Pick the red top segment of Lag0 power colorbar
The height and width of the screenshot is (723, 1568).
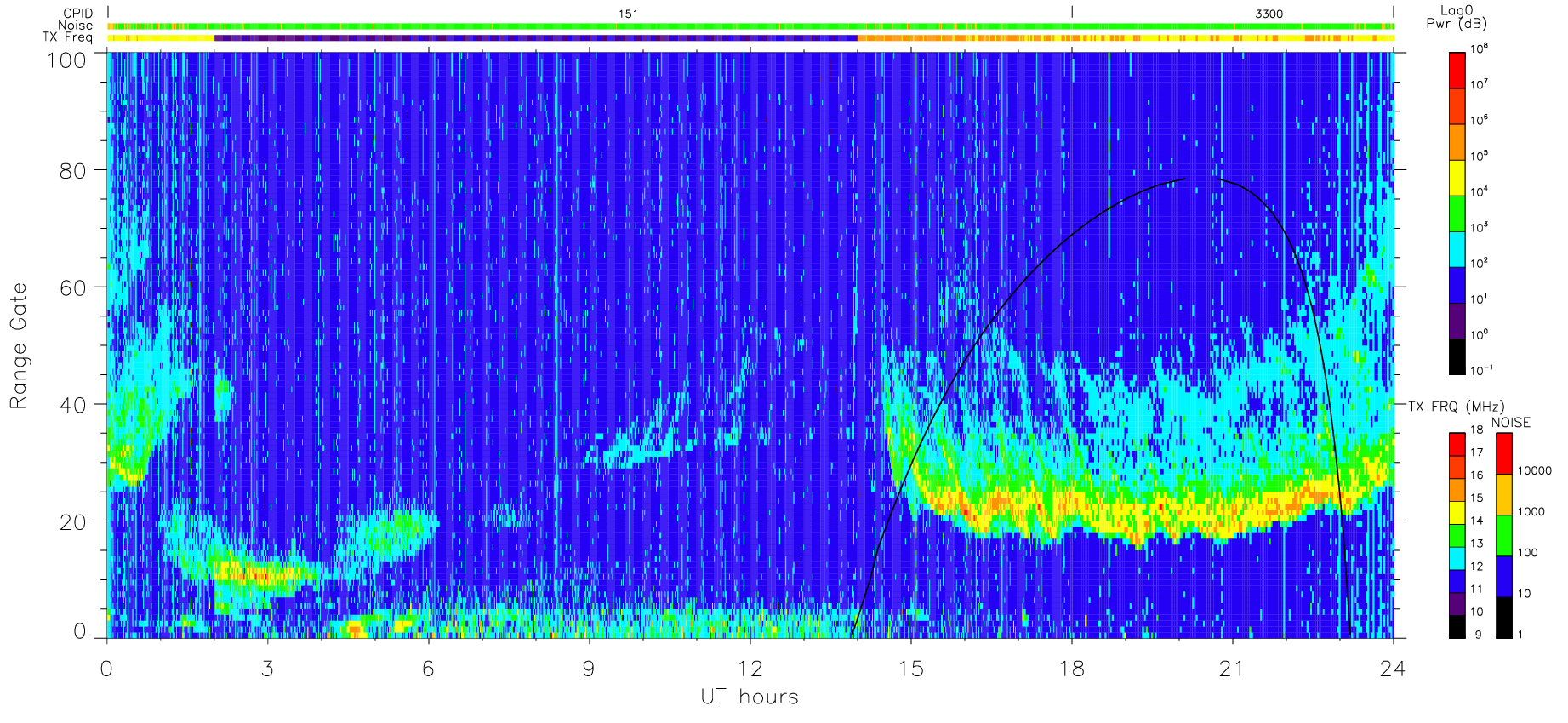coord(1457,70)
